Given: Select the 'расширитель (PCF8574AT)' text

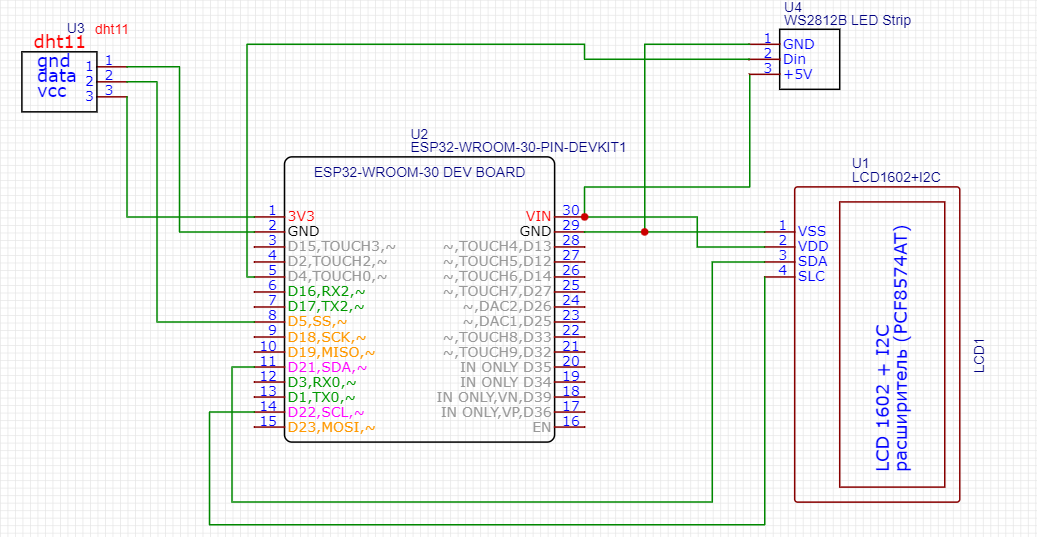Looking at the screenshot, I should pos(901,348).
